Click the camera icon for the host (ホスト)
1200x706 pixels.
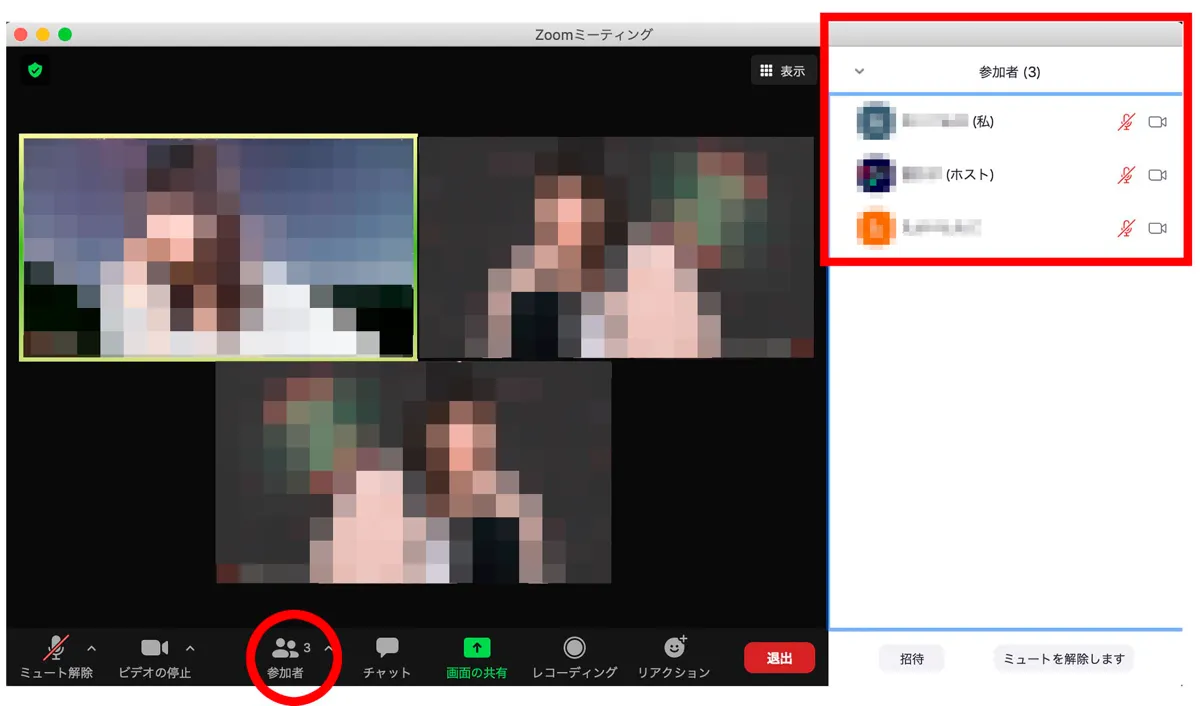point(1157,175)
